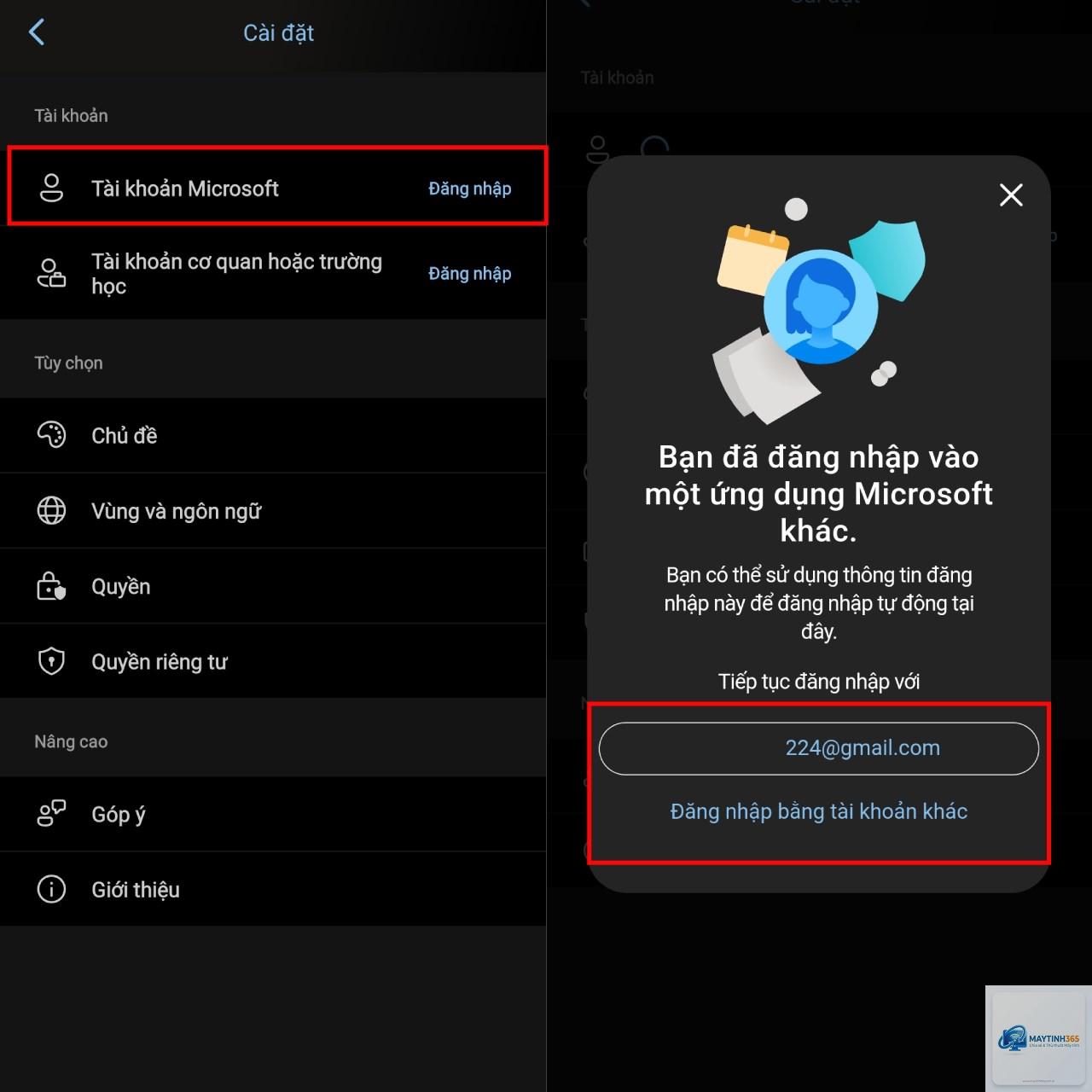1092x1092 pixels.
Task: Open Quyền riêng tư settings
Action: pos(273,661)
